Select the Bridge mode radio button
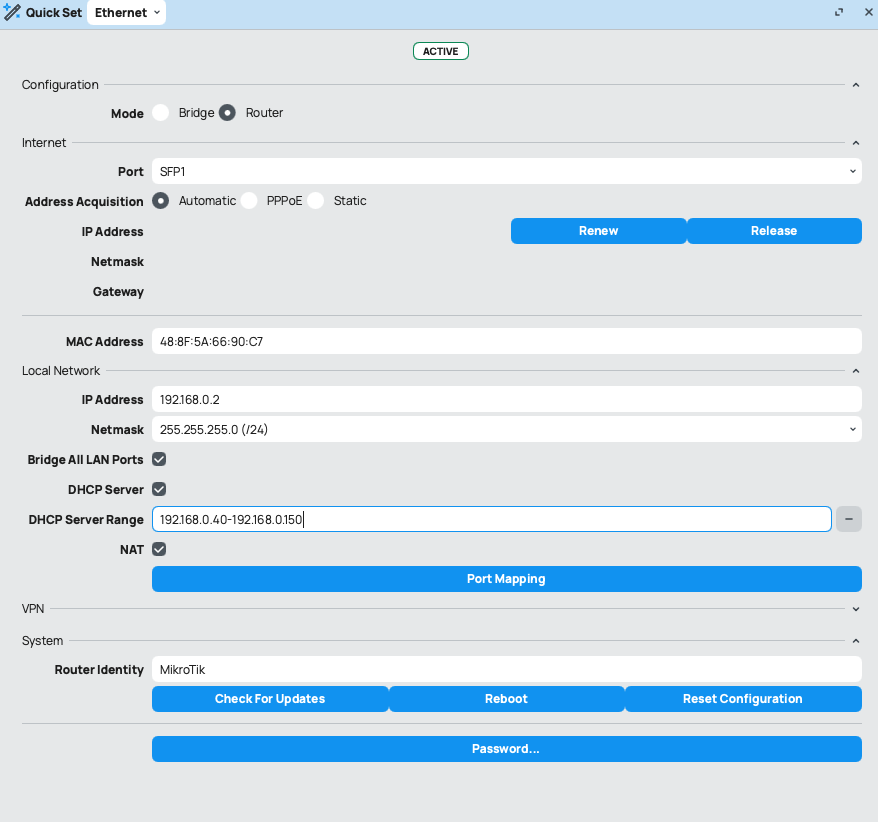Screen dimensions: 878x822 (x=161, y=113)
